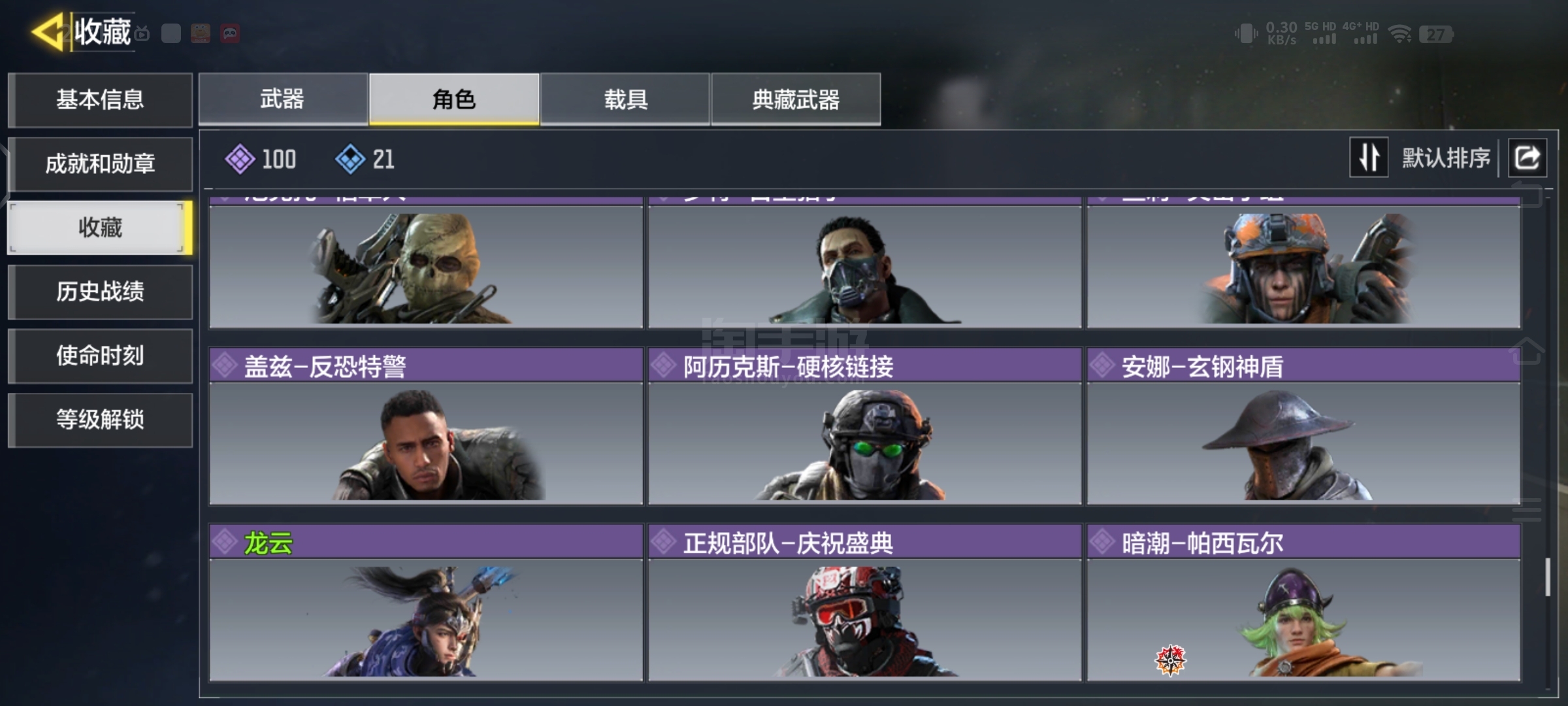Select the 阿历克斯-硬核链接 character card

click(865, 426)
